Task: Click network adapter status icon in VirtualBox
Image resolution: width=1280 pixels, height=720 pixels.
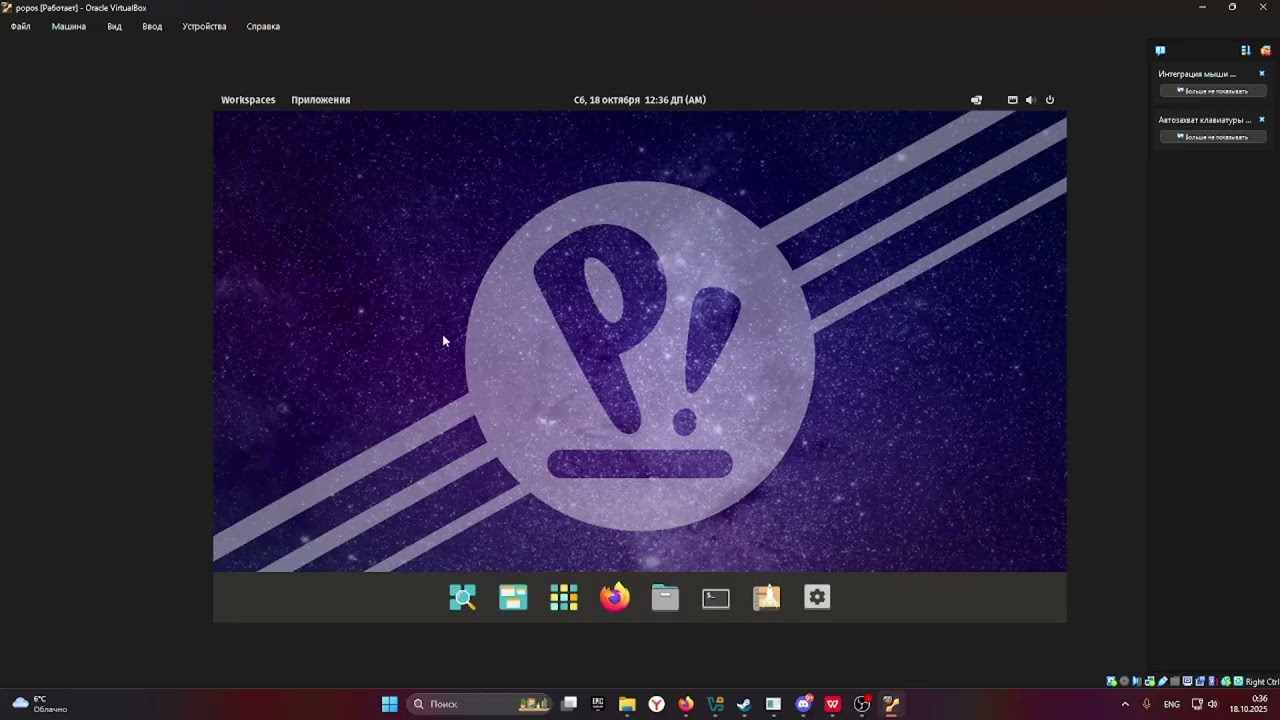Action: 1150,681
